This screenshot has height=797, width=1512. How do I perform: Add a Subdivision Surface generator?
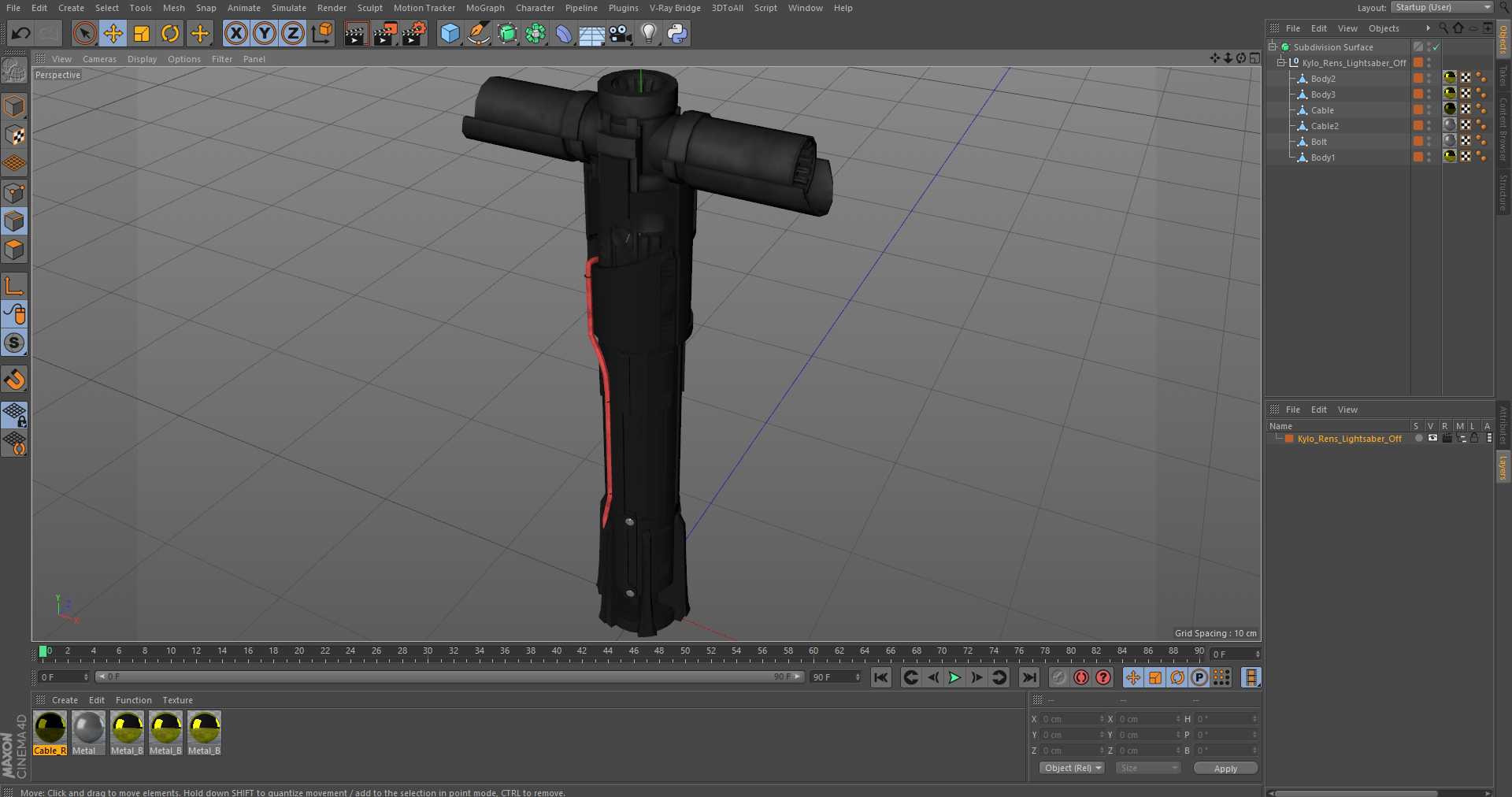click(x=507, y=33)
